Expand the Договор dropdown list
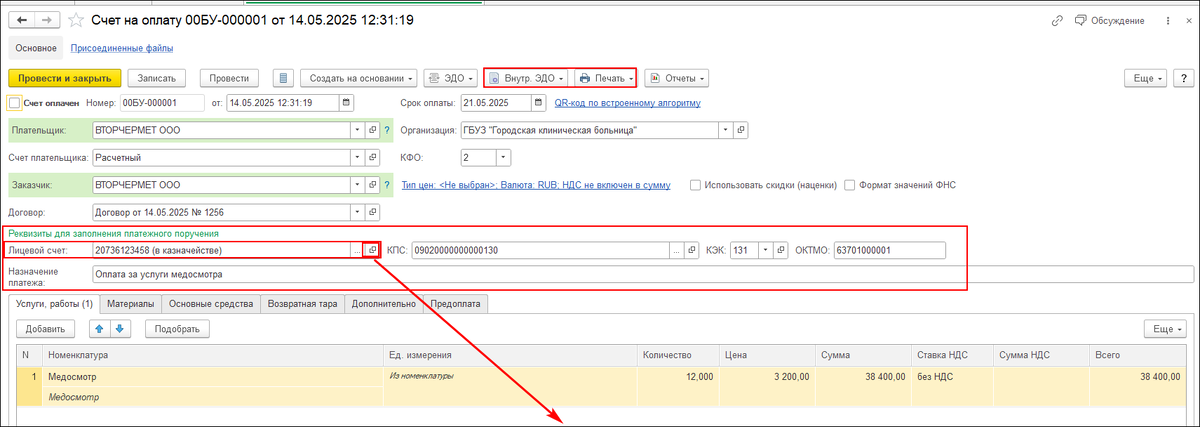This screenshot has height=427, width=1200. [x=358, y=212]
